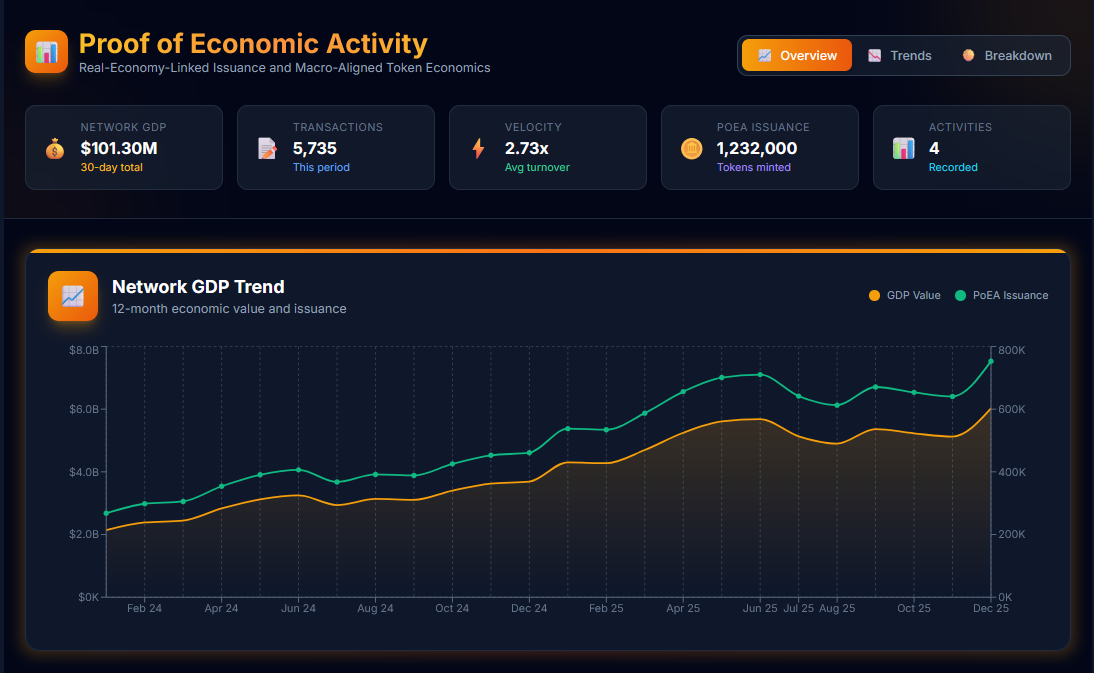Click the orange GDP Value legend dot
This screenshot has height=673, width=1094.
click(x=875, y=296)
